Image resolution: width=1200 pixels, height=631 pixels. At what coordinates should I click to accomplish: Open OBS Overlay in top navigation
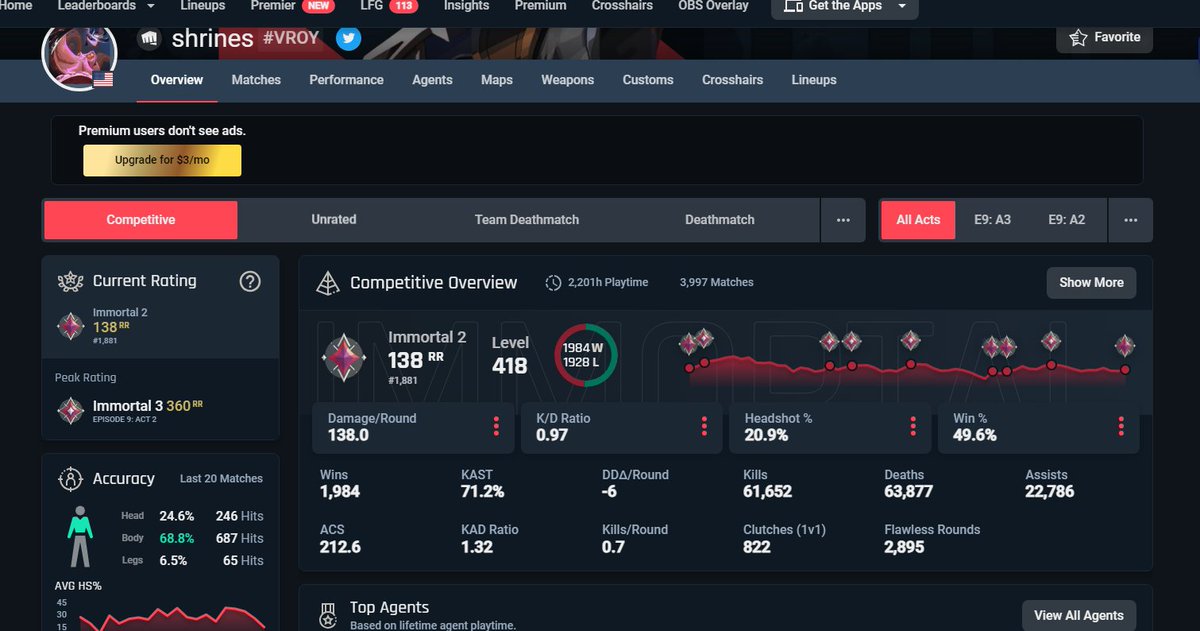pos(713,6)
